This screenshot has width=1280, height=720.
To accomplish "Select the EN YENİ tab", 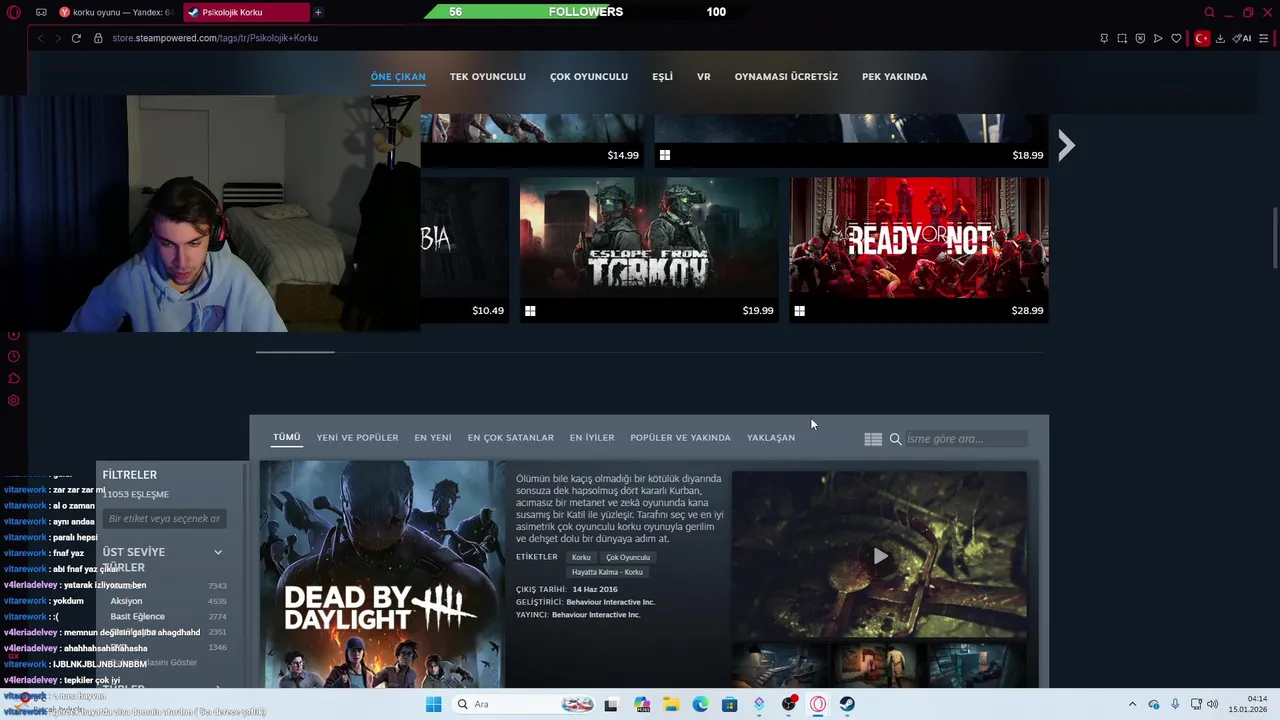I will click(433, 438).
